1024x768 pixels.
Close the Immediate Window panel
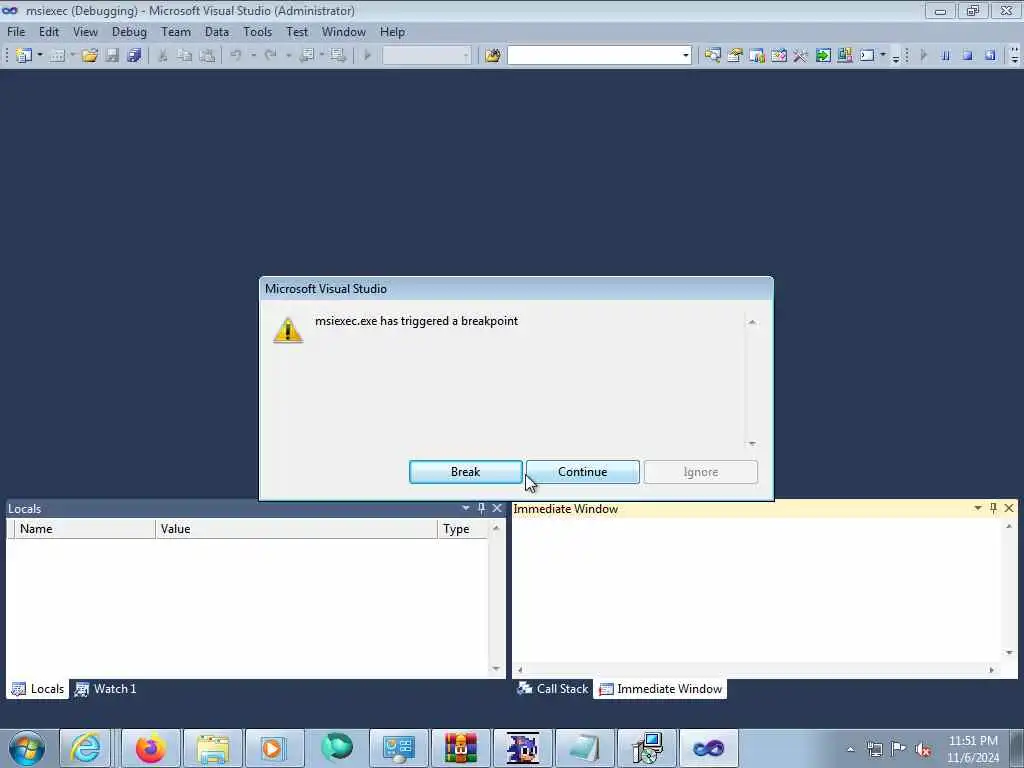coord(1009,507)
